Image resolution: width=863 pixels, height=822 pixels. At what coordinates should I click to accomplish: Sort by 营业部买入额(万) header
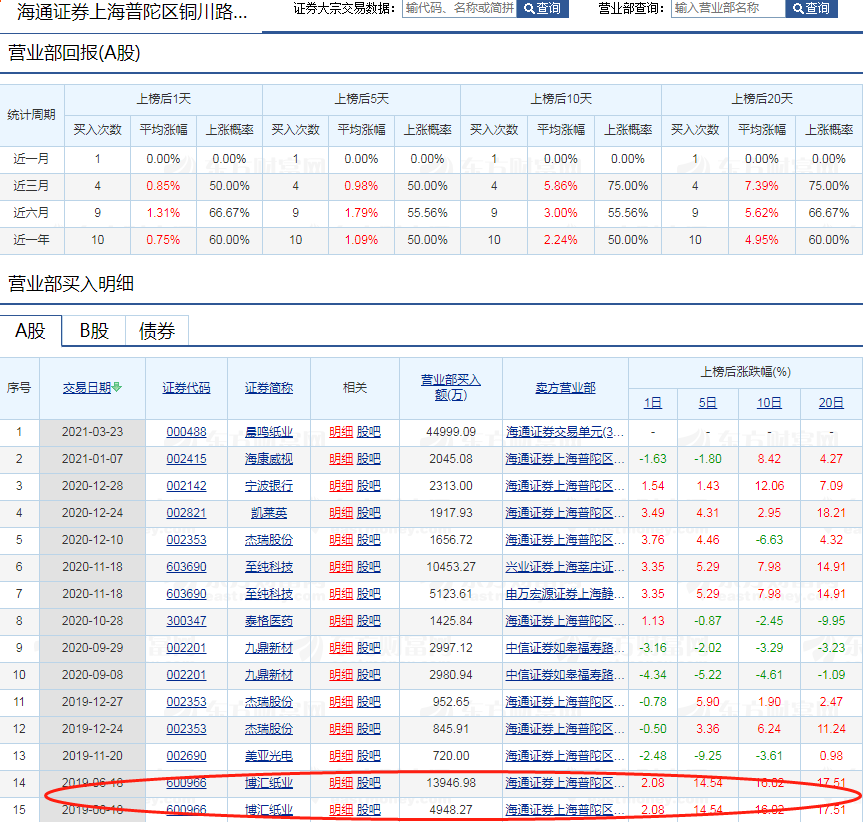click(451, 387)
